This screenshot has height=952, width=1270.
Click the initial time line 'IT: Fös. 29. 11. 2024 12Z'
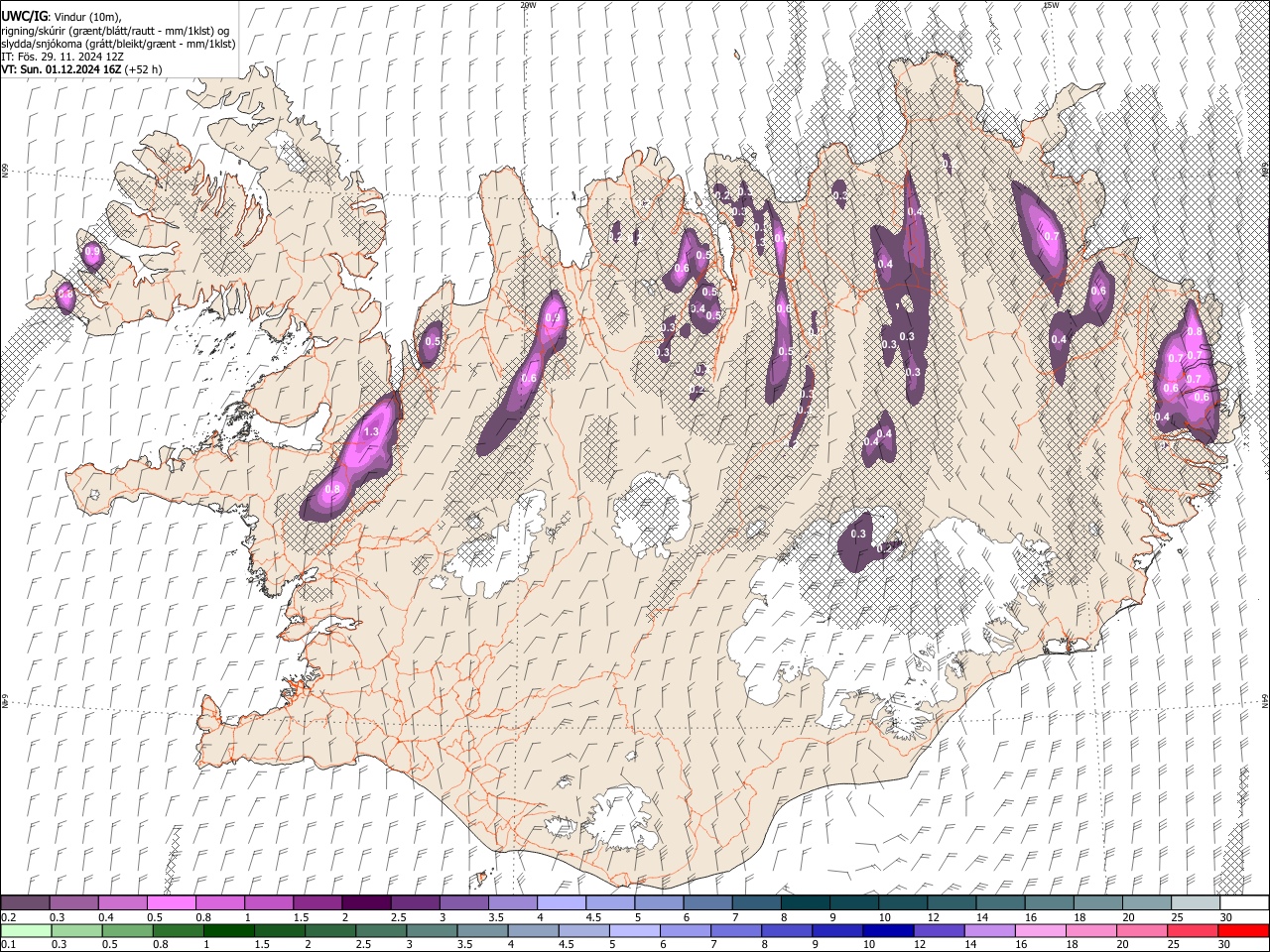click(62, 57)
